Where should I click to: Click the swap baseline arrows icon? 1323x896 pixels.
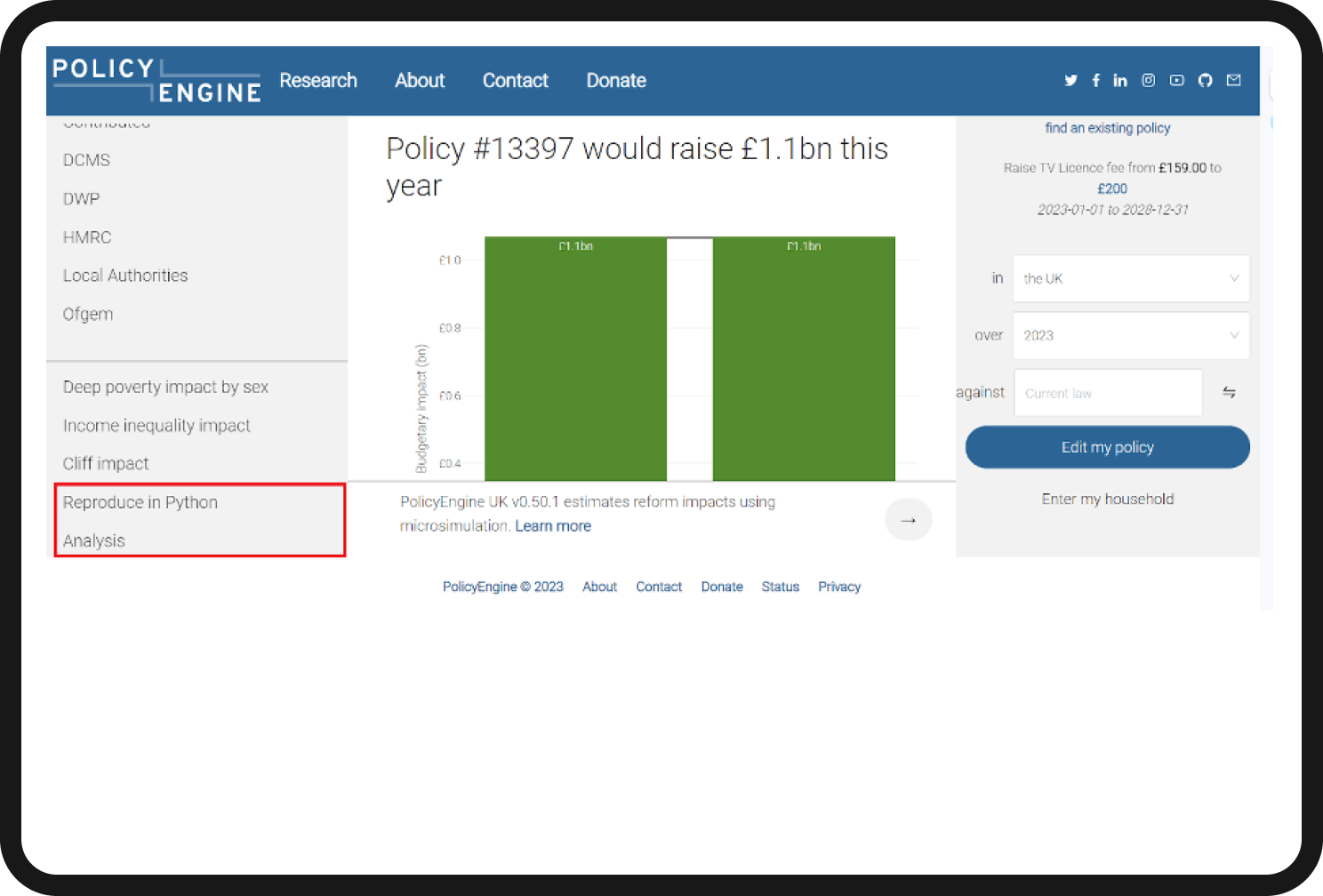(x=1229, y=392)
